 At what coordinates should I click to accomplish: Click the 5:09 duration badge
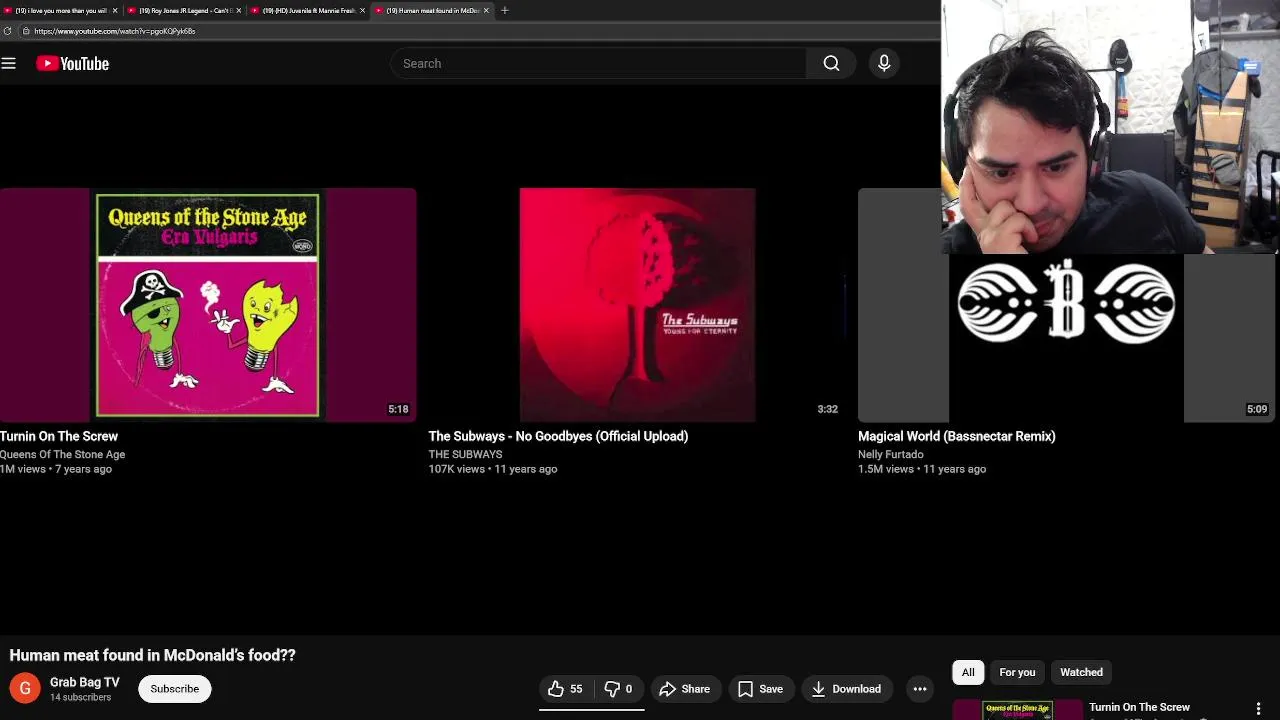point(1257,409)
